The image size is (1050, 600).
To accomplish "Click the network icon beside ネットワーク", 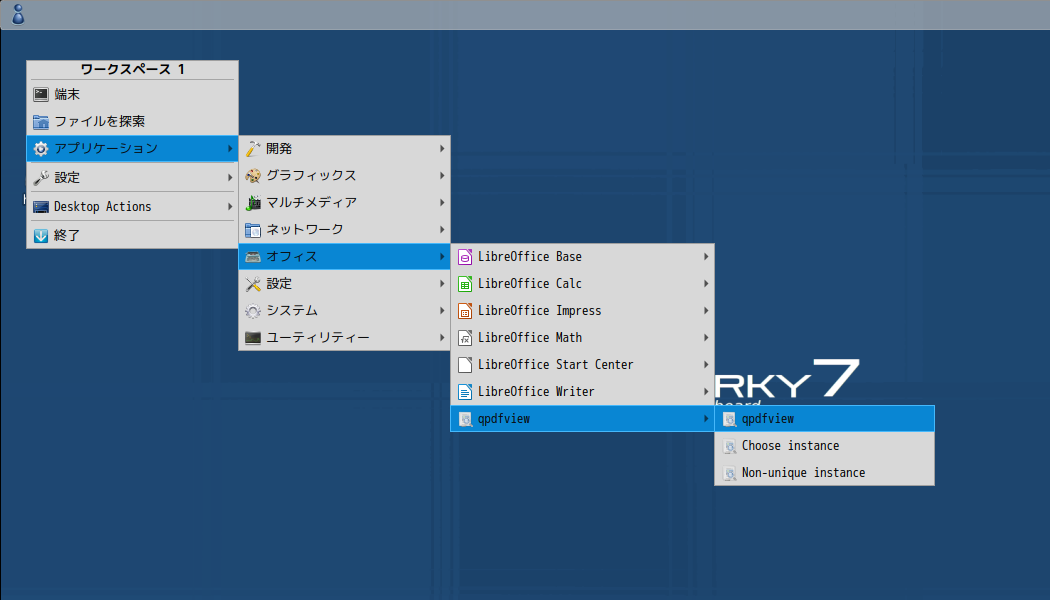I will 252,230.
